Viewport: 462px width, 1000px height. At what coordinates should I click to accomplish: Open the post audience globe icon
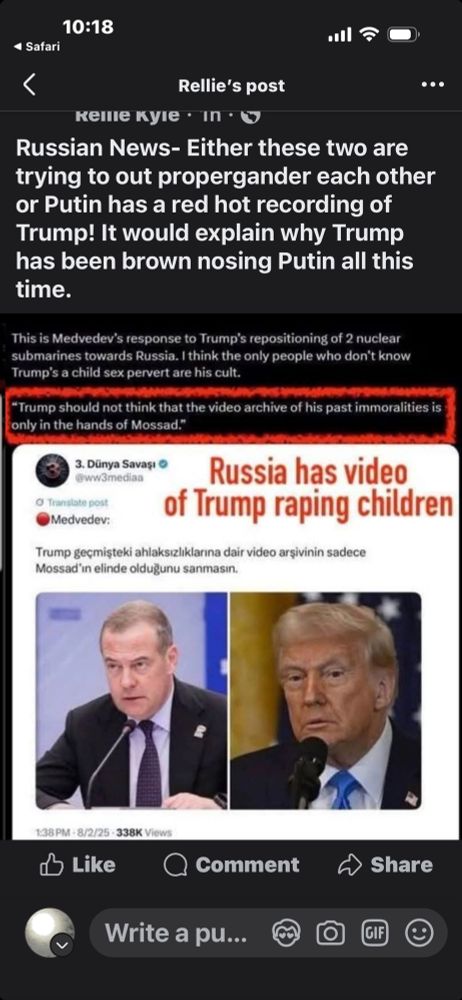(x=251, y=117)
